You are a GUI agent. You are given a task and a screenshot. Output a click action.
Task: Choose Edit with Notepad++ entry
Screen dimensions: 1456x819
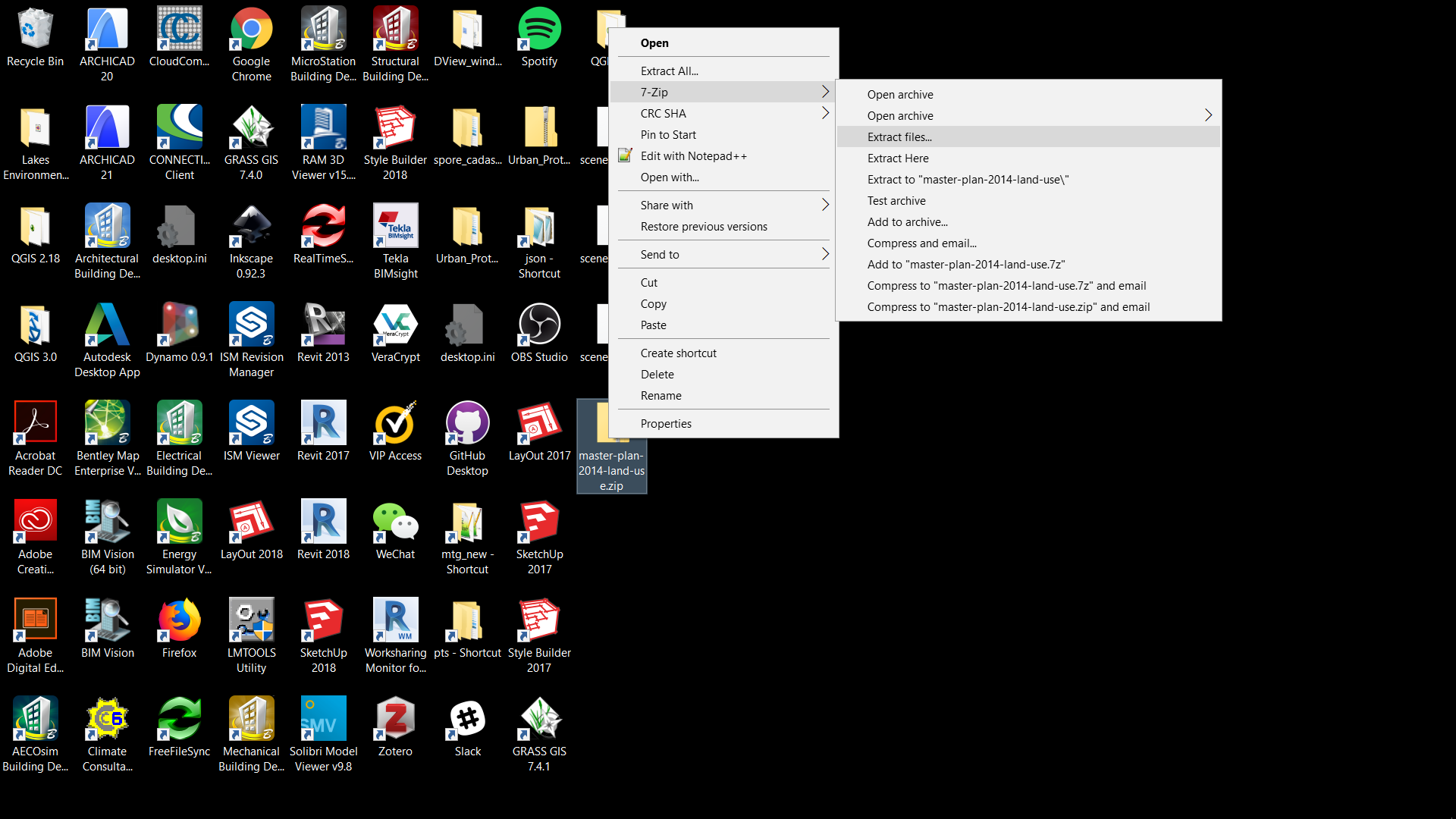[693, 156]
